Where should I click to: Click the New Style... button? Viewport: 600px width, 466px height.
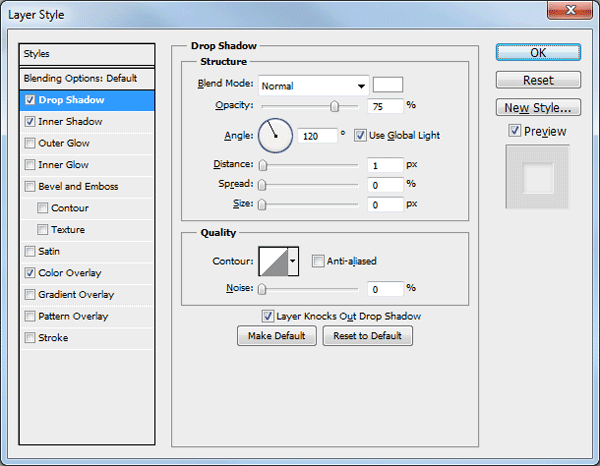click(x=538, y=108)
